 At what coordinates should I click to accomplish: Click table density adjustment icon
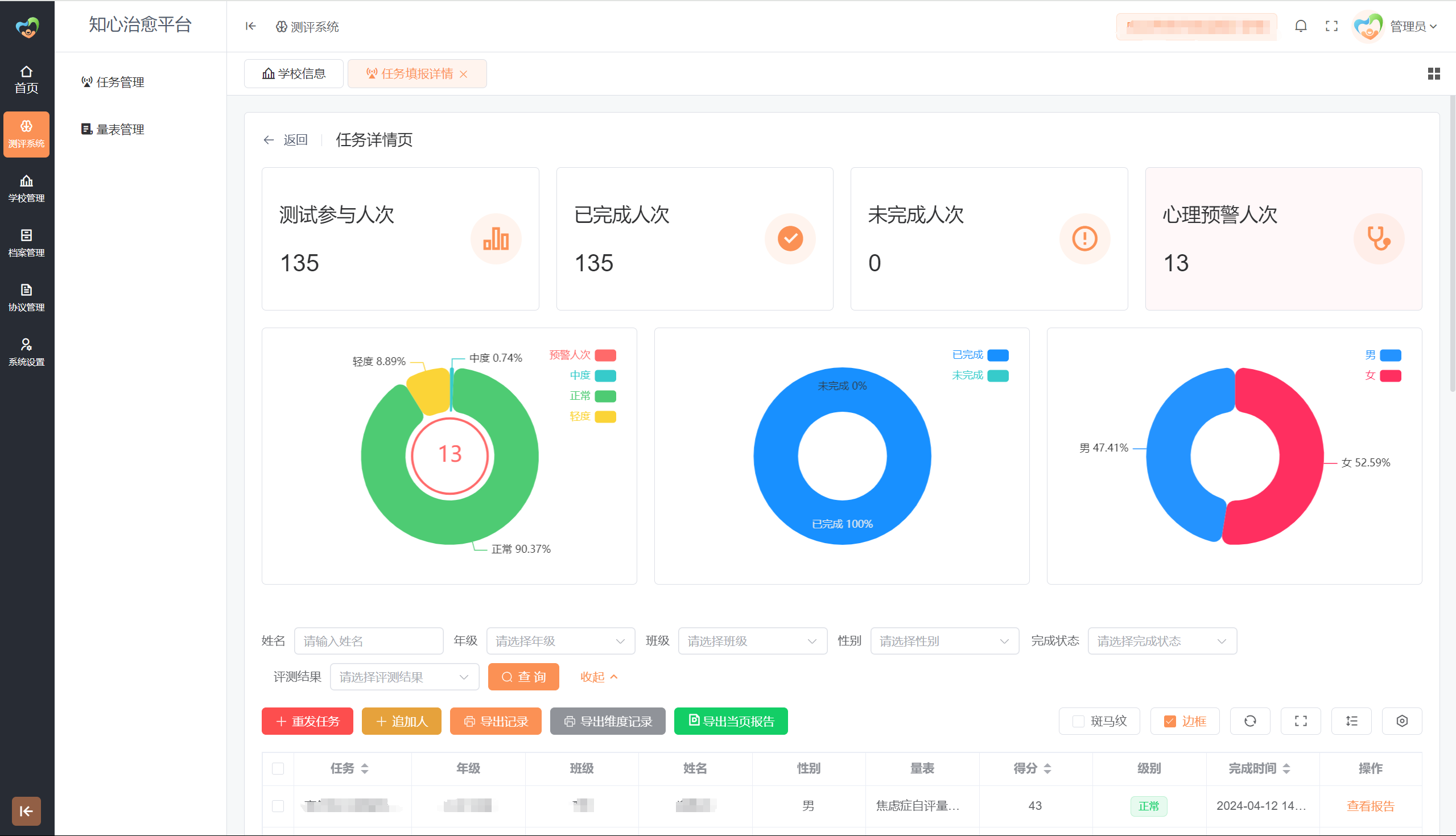click(x=1351, y=721)
